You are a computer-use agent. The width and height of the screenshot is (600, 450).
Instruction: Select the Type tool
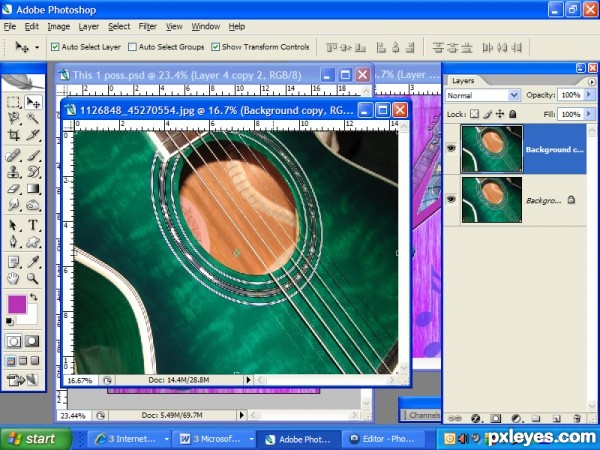tap(33, 225)
